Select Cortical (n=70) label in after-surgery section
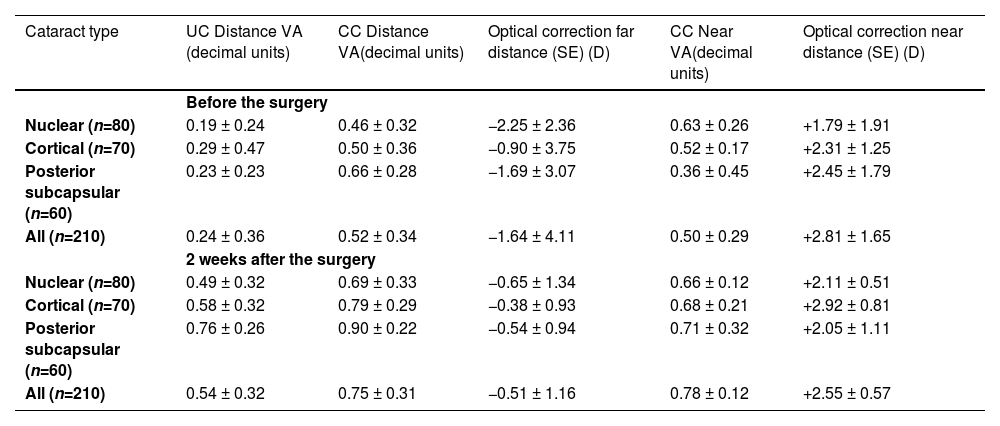 (x=78, y=304)
